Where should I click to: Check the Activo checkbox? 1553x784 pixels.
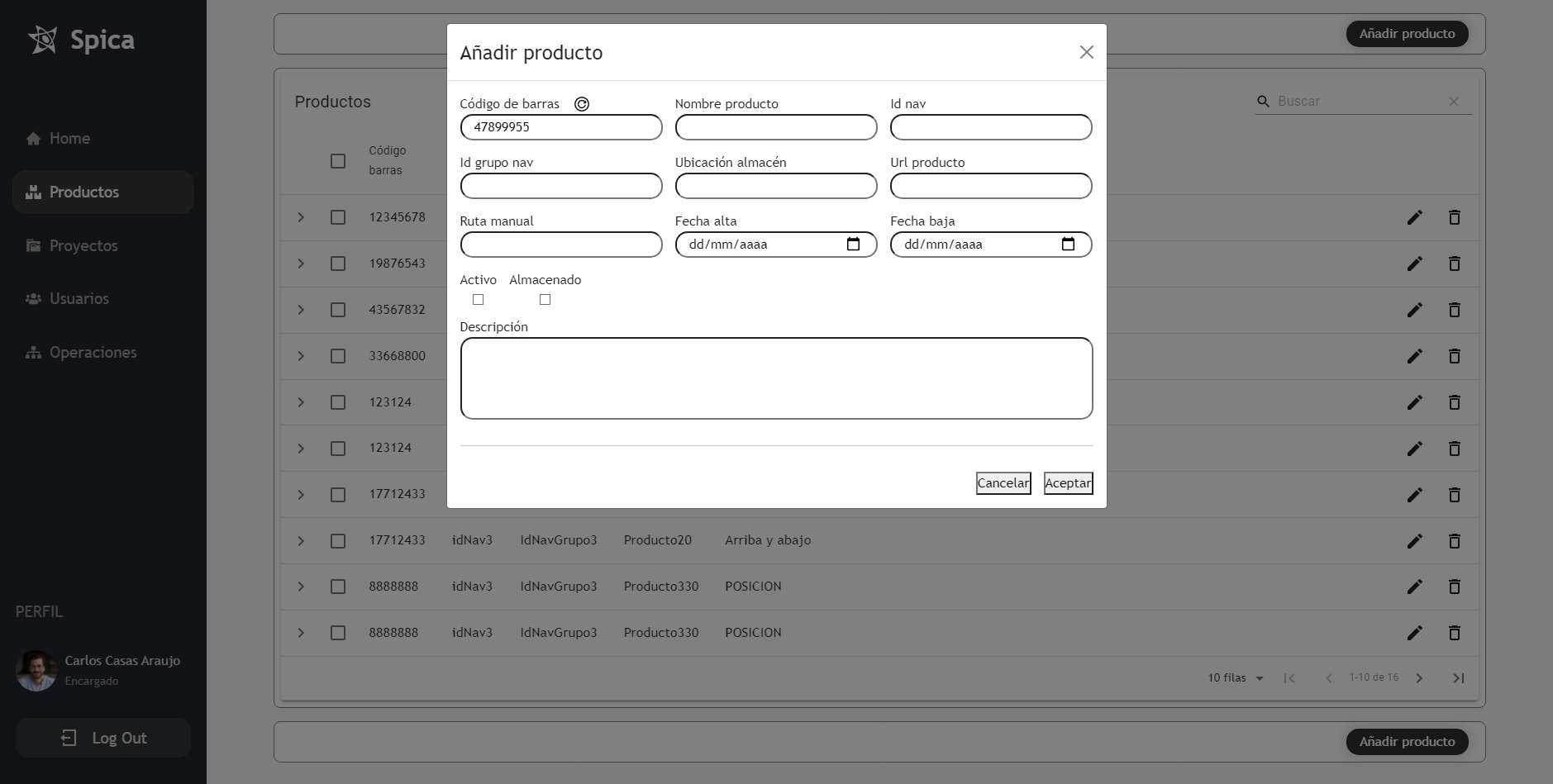coord(478,300)
